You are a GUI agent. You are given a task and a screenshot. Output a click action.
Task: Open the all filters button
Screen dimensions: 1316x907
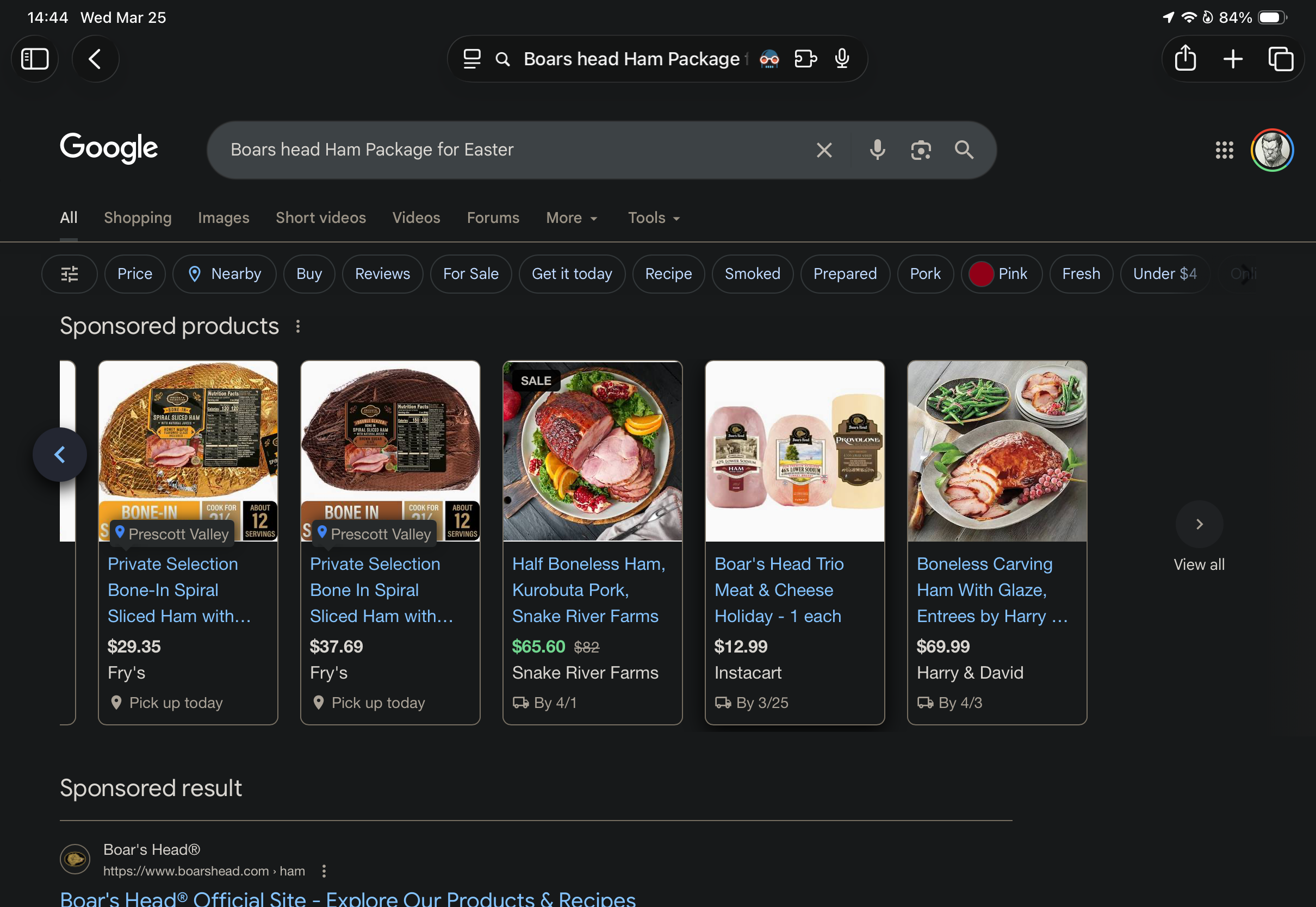click(69, 274)
